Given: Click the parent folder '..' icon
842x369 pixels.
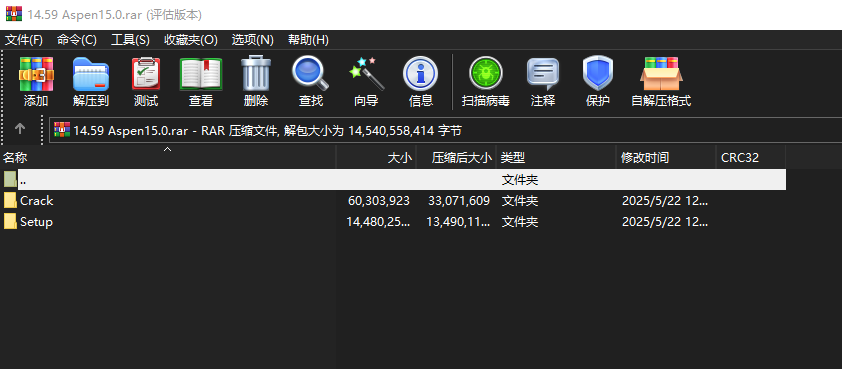Looking at the screenshot, I should tap(10, 179).
